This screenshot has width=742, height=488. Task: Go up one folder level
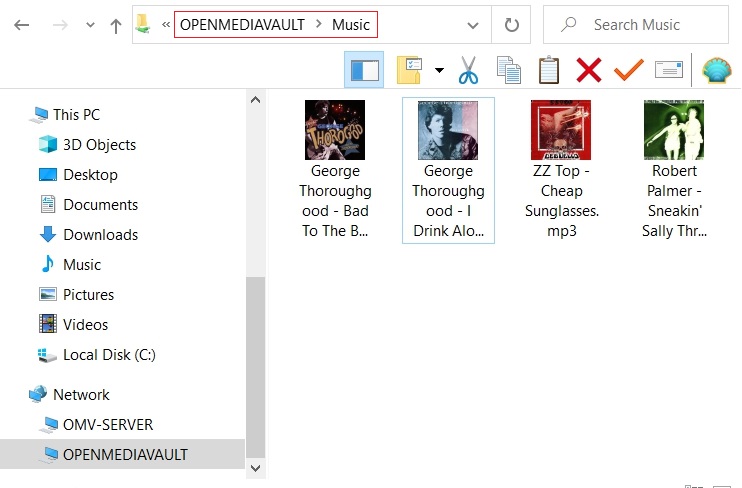coord(116,25)
